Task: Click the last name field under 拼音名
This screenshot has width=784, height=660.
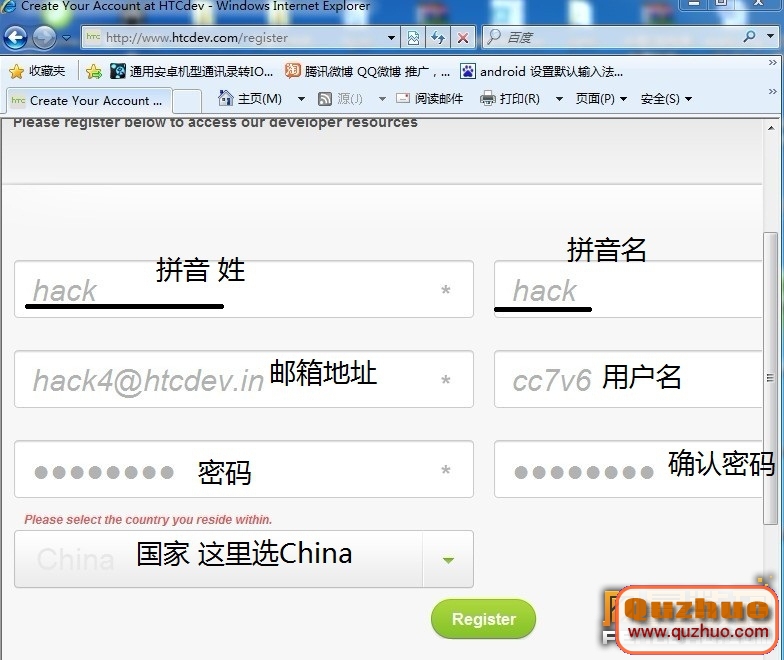Action: (628, 289)
